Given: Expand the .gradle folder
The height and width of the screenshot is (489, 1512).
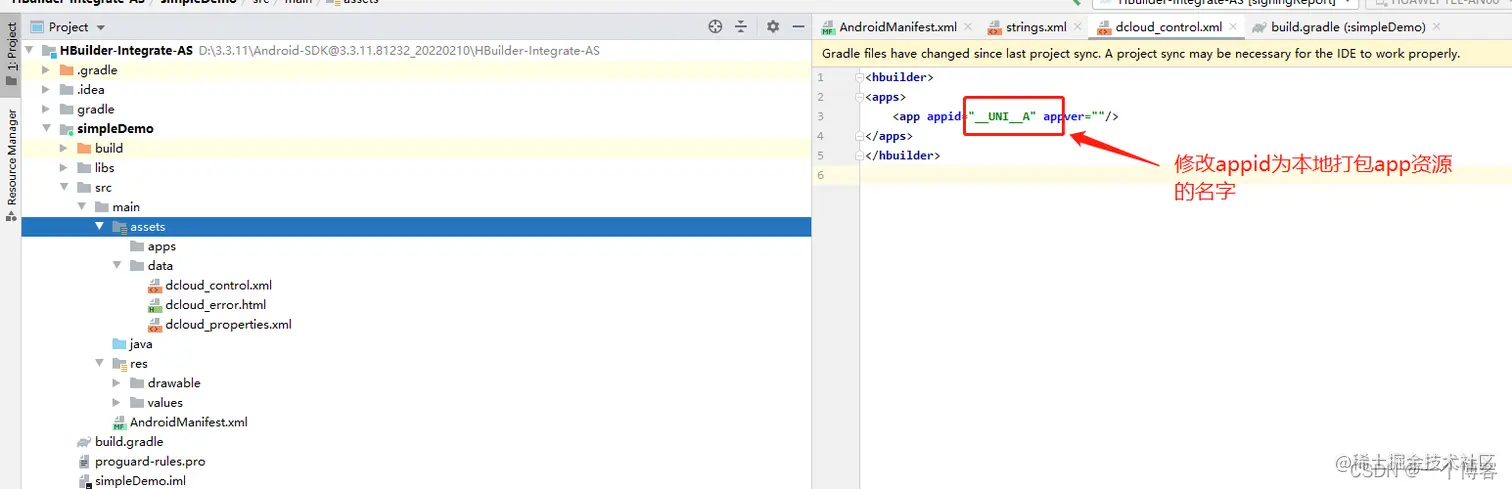Looking at the screenshot, I should click(x=46, y=70).
